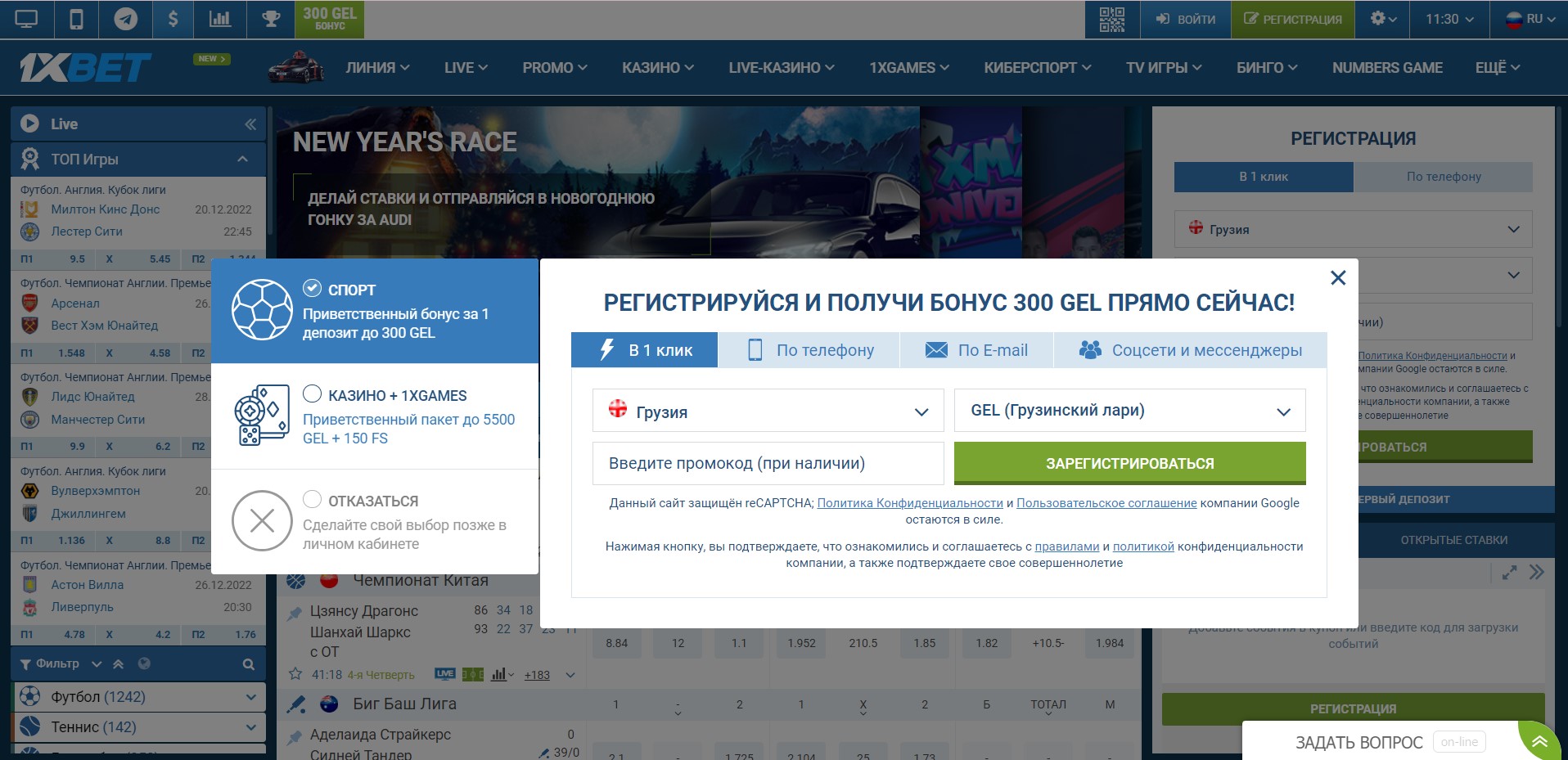Open the GEL currency dropdown
1568x760 pixels.
pyautogui.click(x=1129, y=411)
